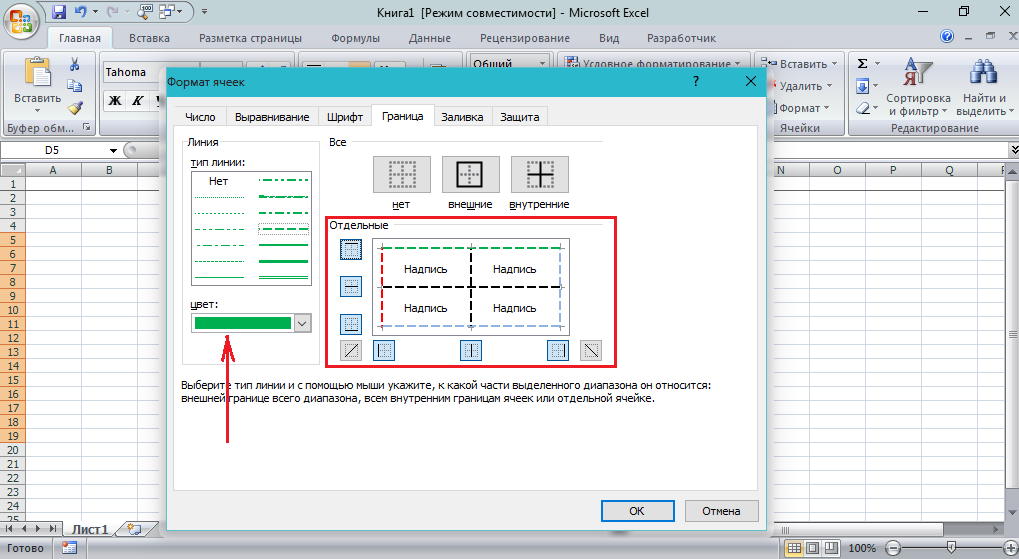Toggle right border button
Screen dimensions: 1019x559
coord(558,351)
